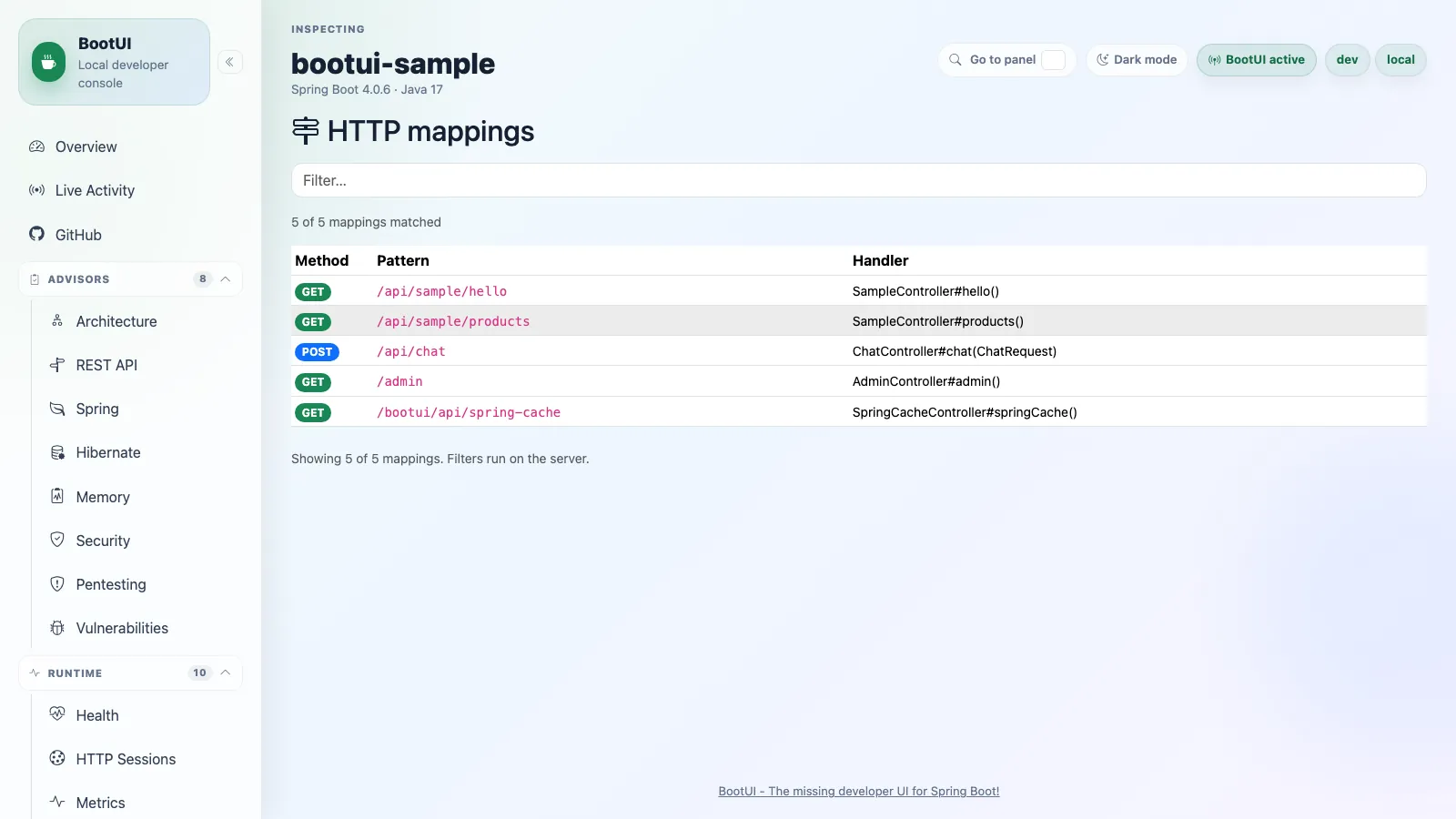Click the /admin pattern
This screenshot has height=819, width=1456.
[x=399, y=381]
